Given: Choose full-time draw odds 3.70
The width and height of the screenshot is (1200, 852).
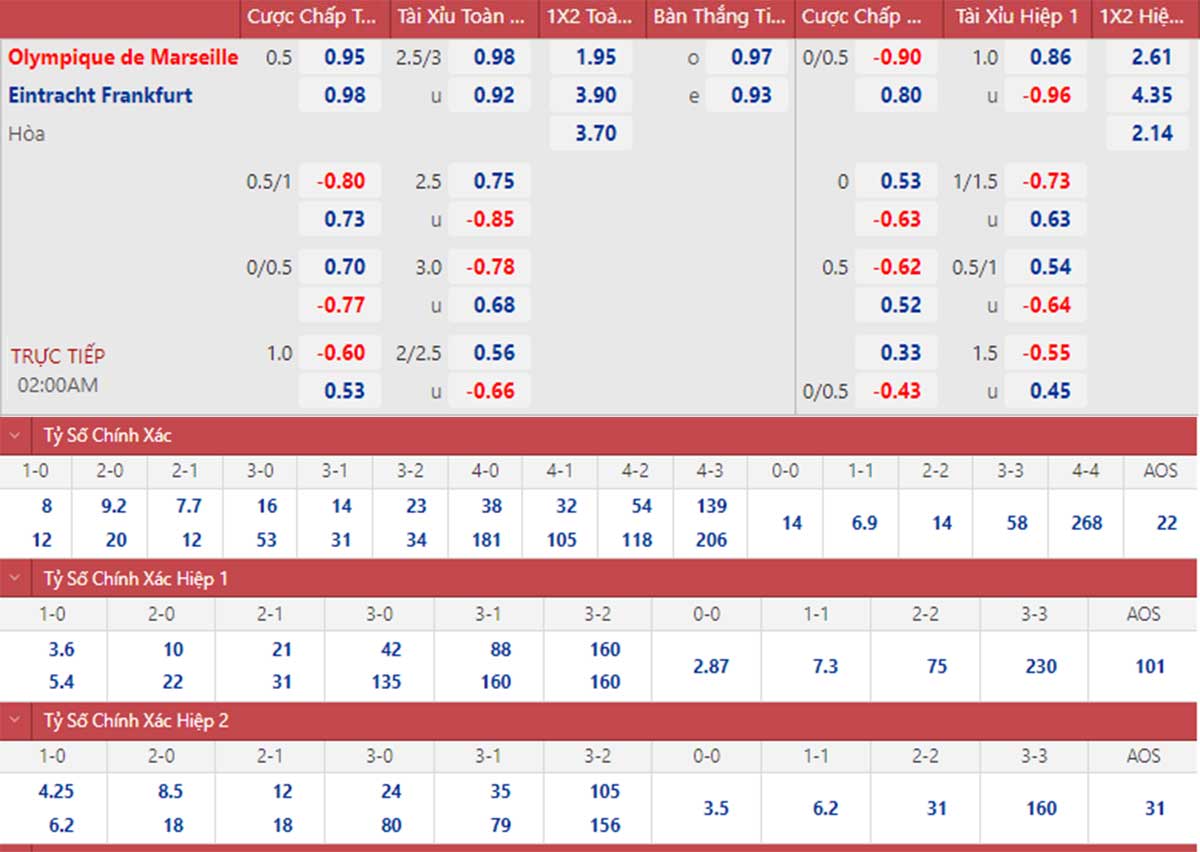Looking at the screenshot, I should (596, 133).
